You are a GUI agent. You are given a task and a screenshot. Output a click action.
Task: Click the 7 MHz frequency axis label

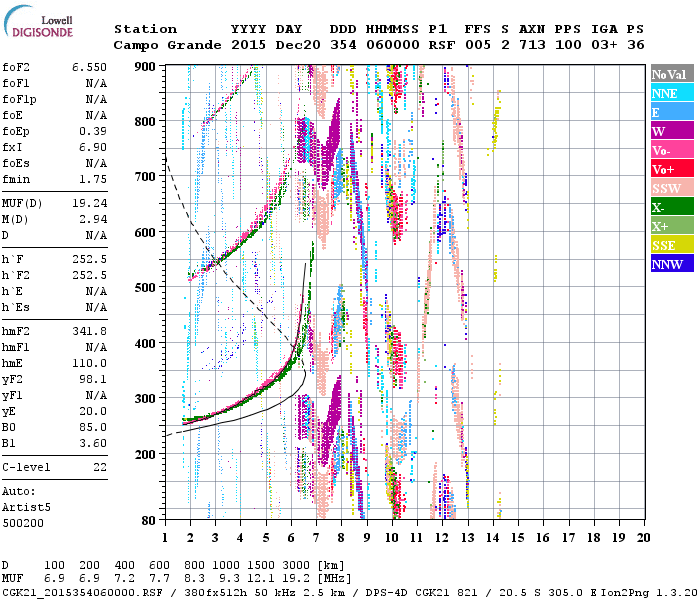pos(316,538)
